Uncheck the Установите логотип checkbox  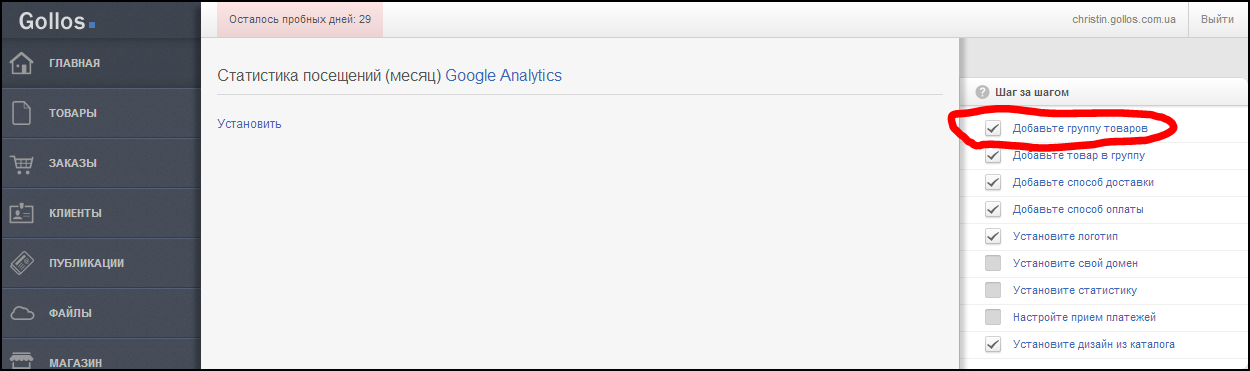click(993, 236)
